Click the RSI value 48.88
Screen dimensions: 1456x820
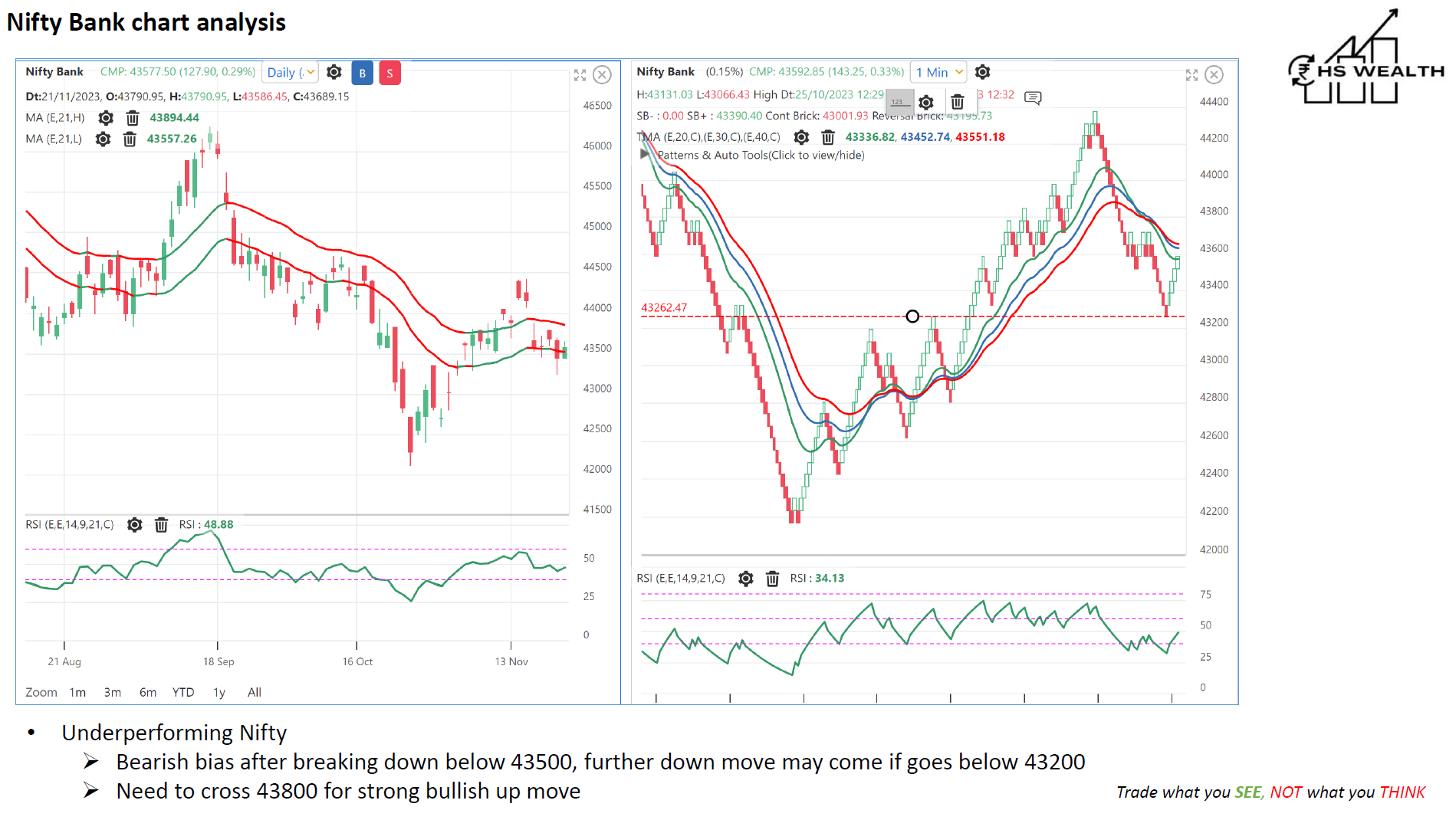(x=219, y=525)
